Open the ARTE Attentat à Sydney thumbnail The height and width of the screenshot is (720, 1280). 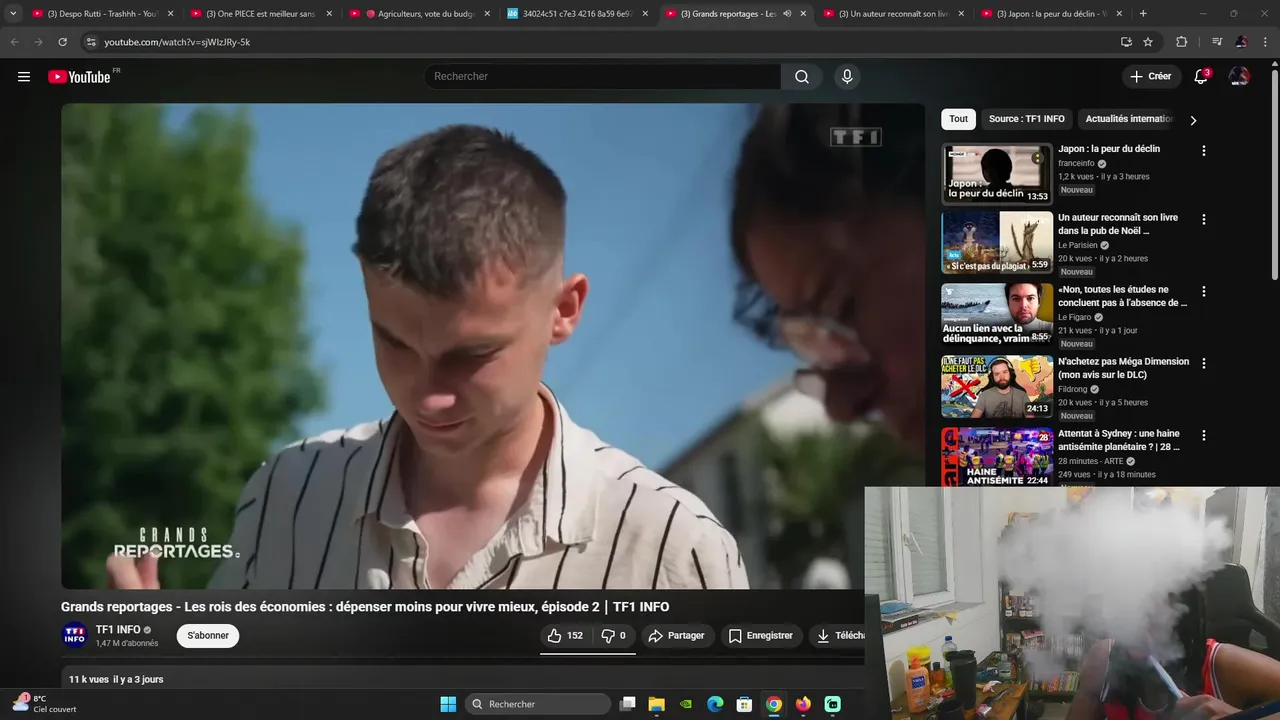coord(997,457)
